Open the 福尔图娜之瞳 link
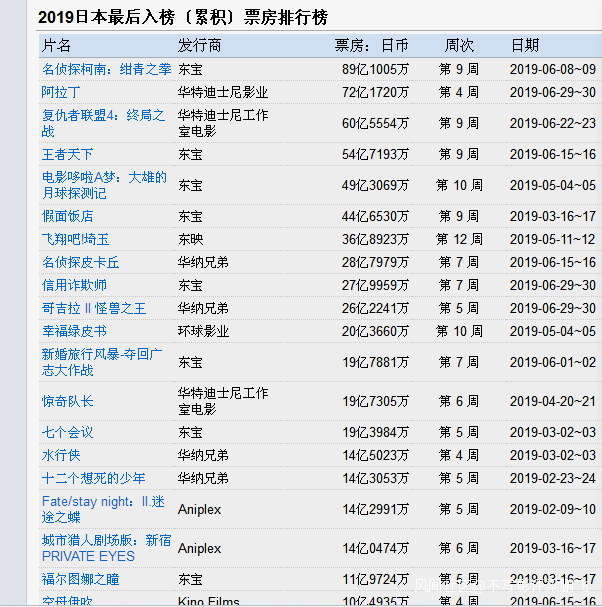The width and height of the screenshot is (602, 607). click(80, 580)
